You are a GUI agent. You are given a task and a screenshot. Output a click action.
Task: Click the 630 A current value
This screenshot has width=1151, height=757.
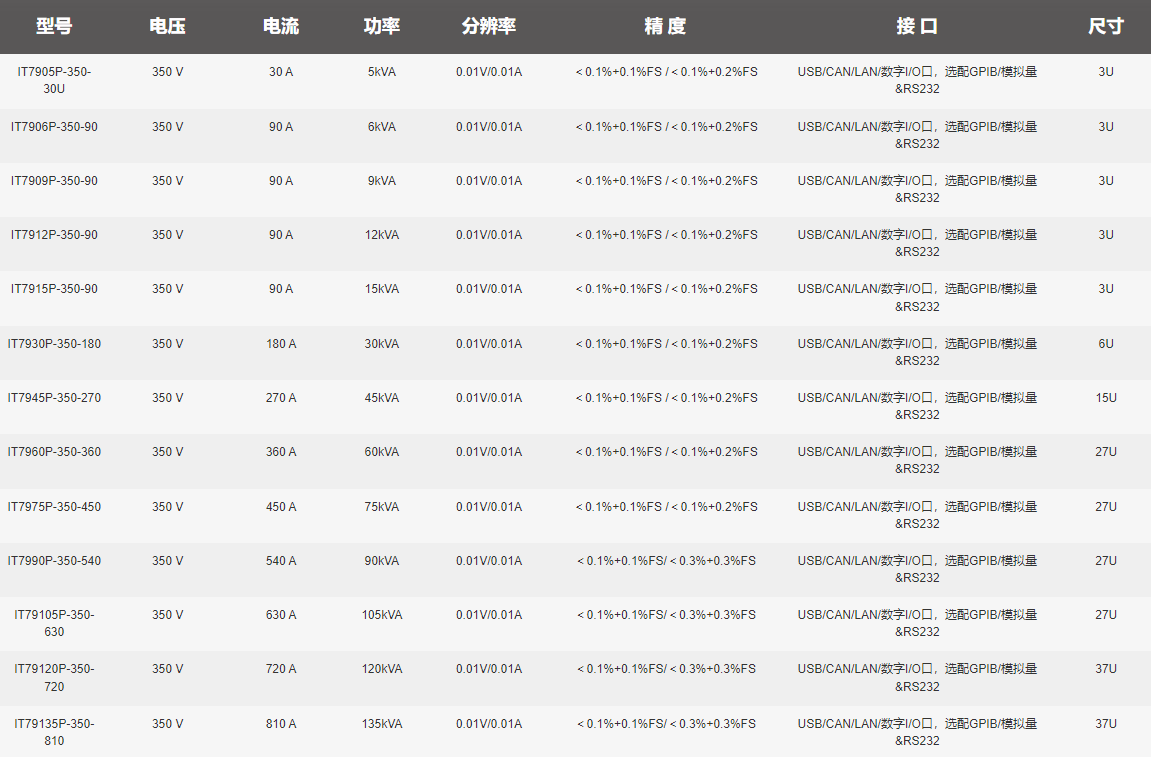click(281, 615)
